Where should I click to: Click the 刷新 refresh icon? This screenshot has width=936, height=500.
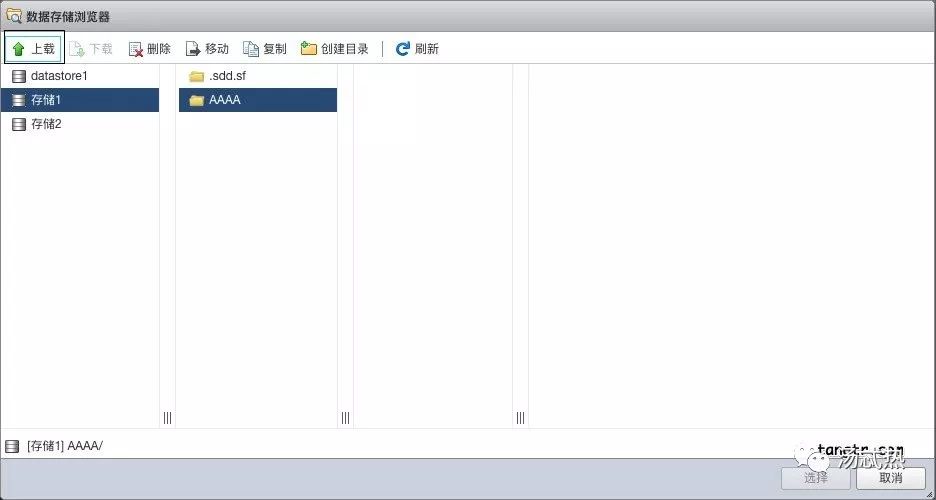(x=403, y=49)
